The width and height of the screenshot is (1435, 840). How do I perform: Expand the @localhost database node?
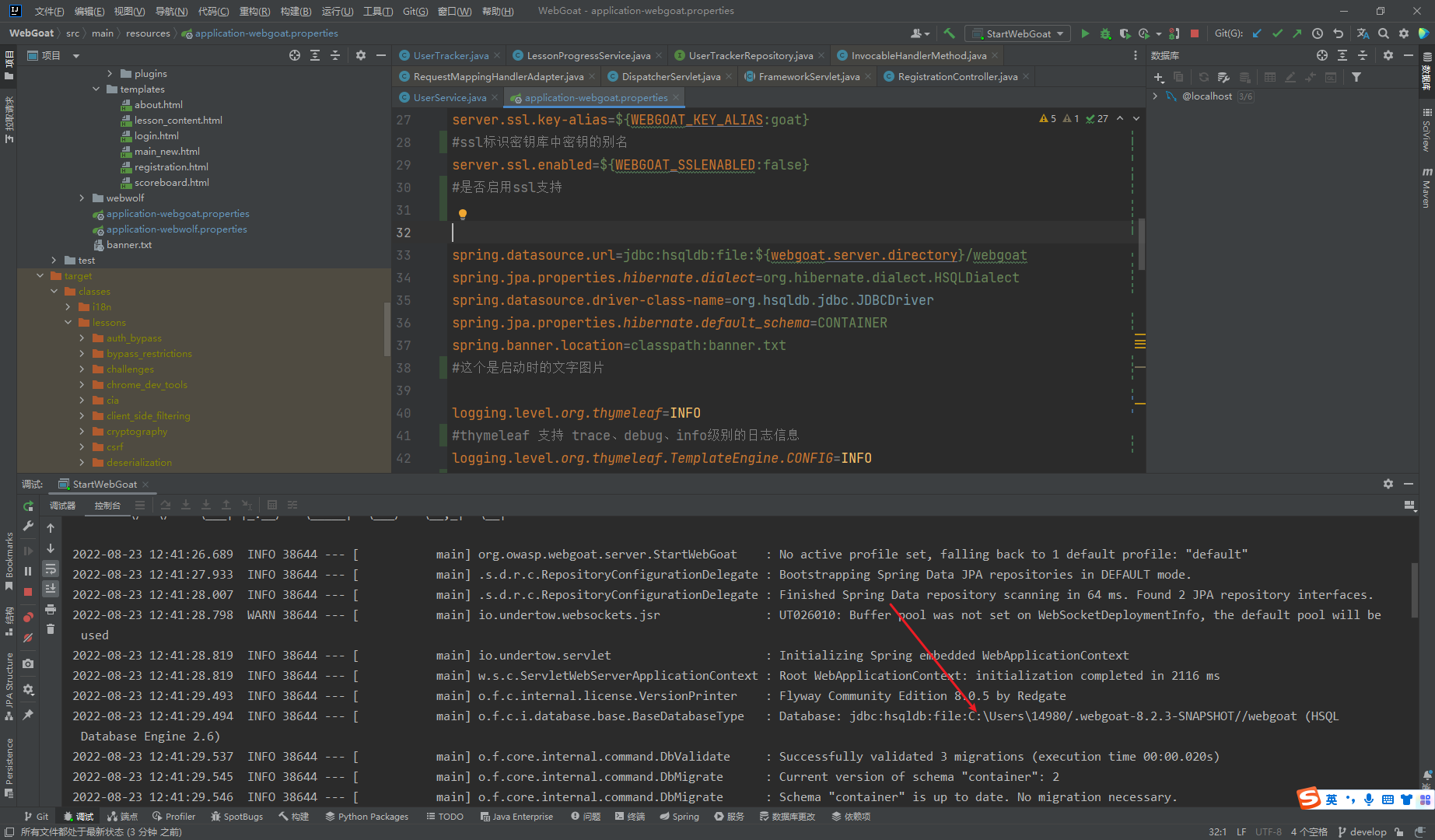pyautogui.click(x=1155, y=96)
